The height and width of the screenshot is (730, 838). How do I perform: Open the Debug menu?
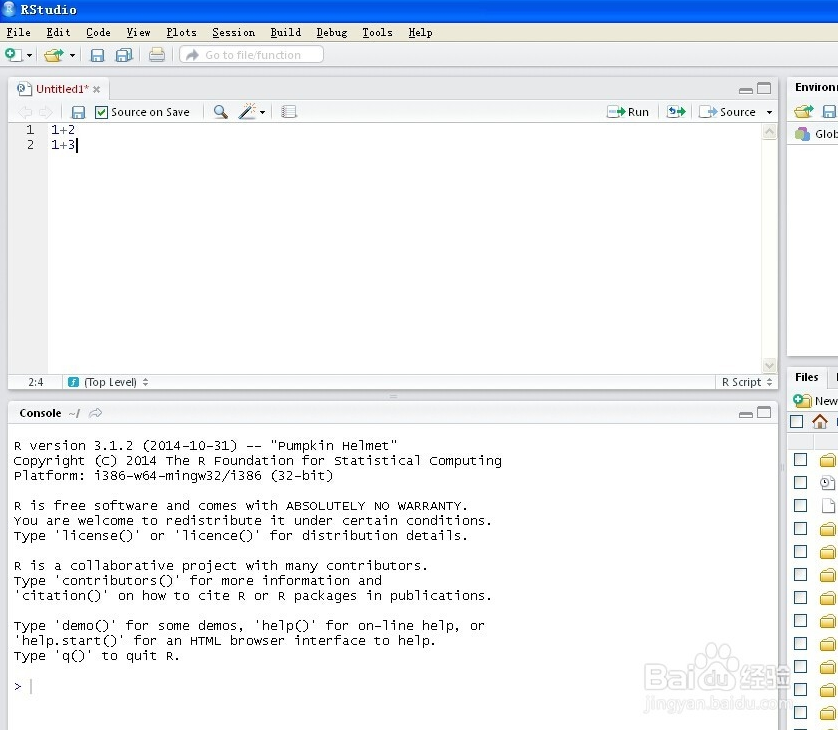coord(331,33)
